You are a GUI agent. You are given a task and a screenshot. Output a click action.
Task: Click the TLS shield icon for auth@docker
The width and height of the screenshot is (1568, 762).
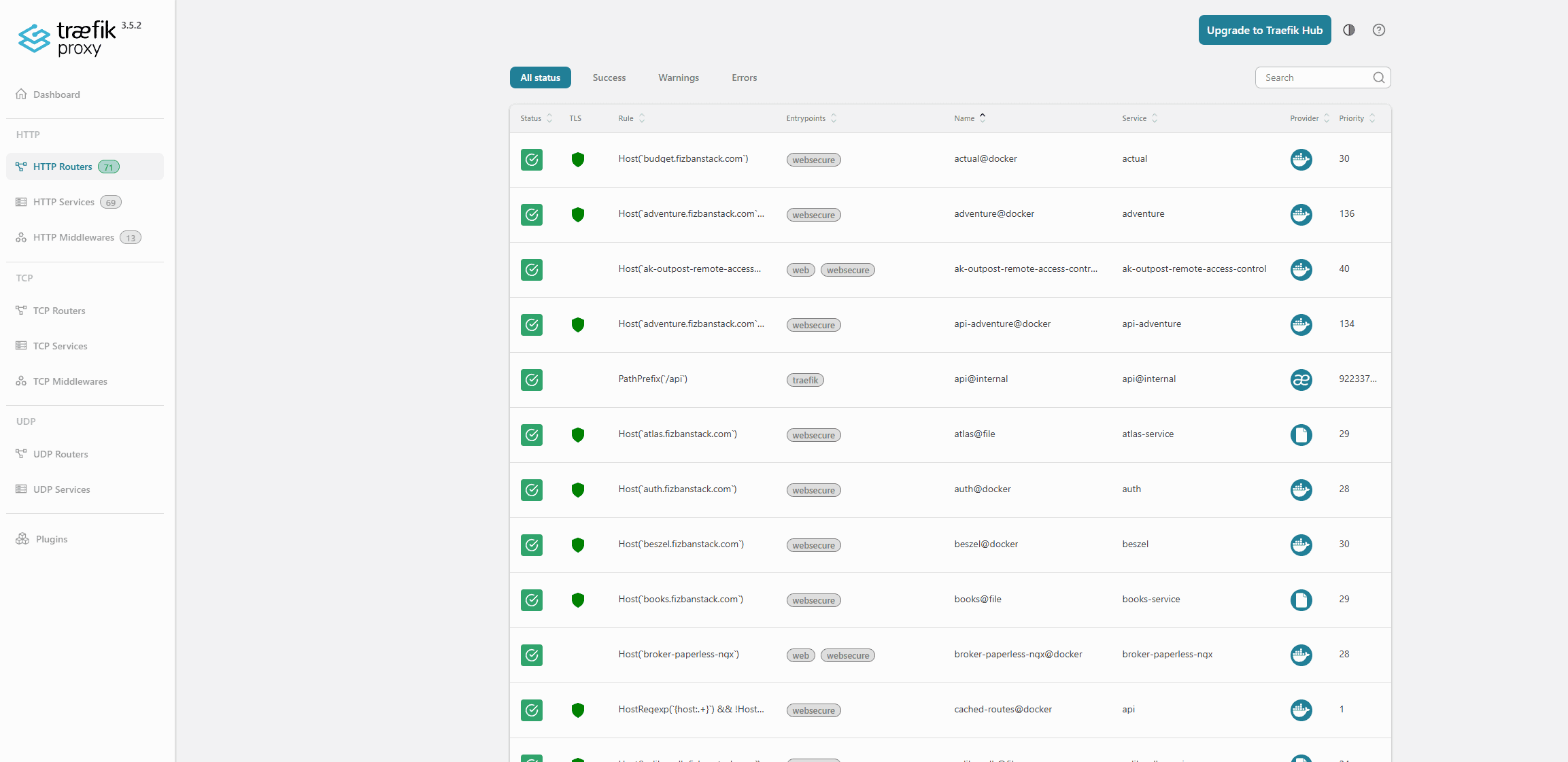pos(578,490)
